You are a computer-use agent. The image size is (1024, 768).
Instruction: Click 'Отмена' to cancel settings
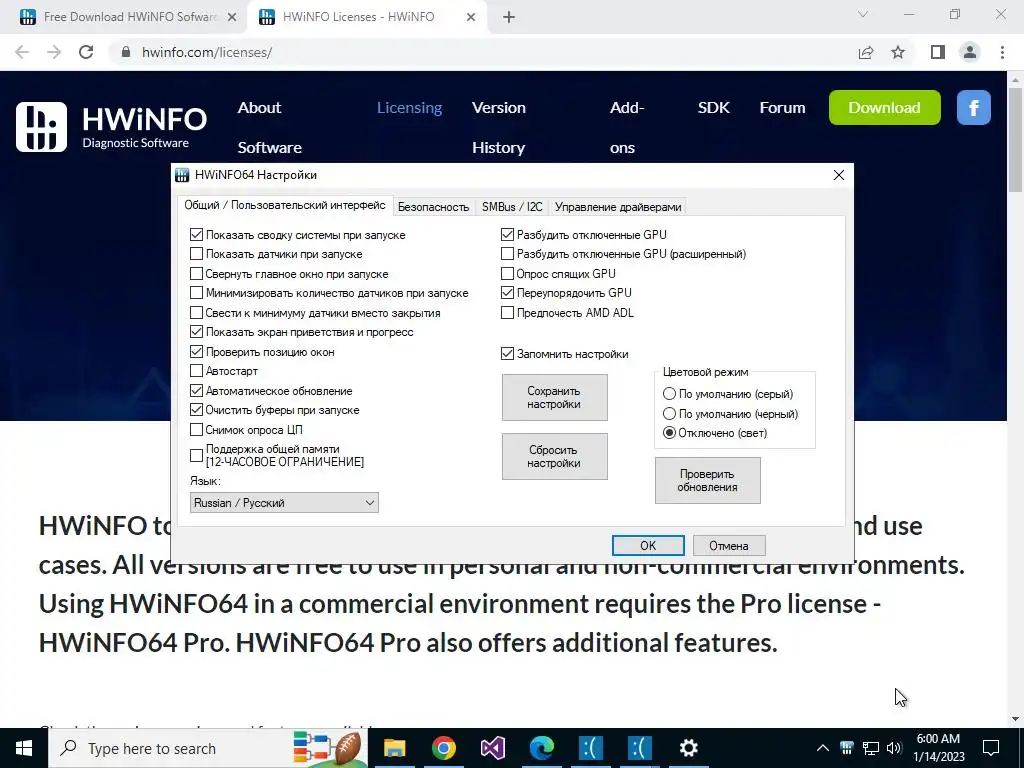click(729, 545)
